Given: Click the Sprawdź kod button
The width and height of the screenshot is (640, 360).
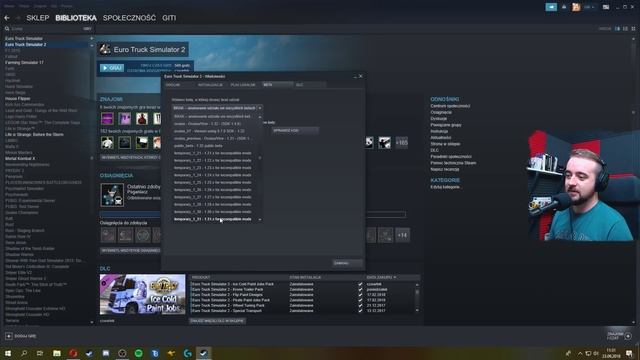Looking at the screenshot, I should coord(296,131).
